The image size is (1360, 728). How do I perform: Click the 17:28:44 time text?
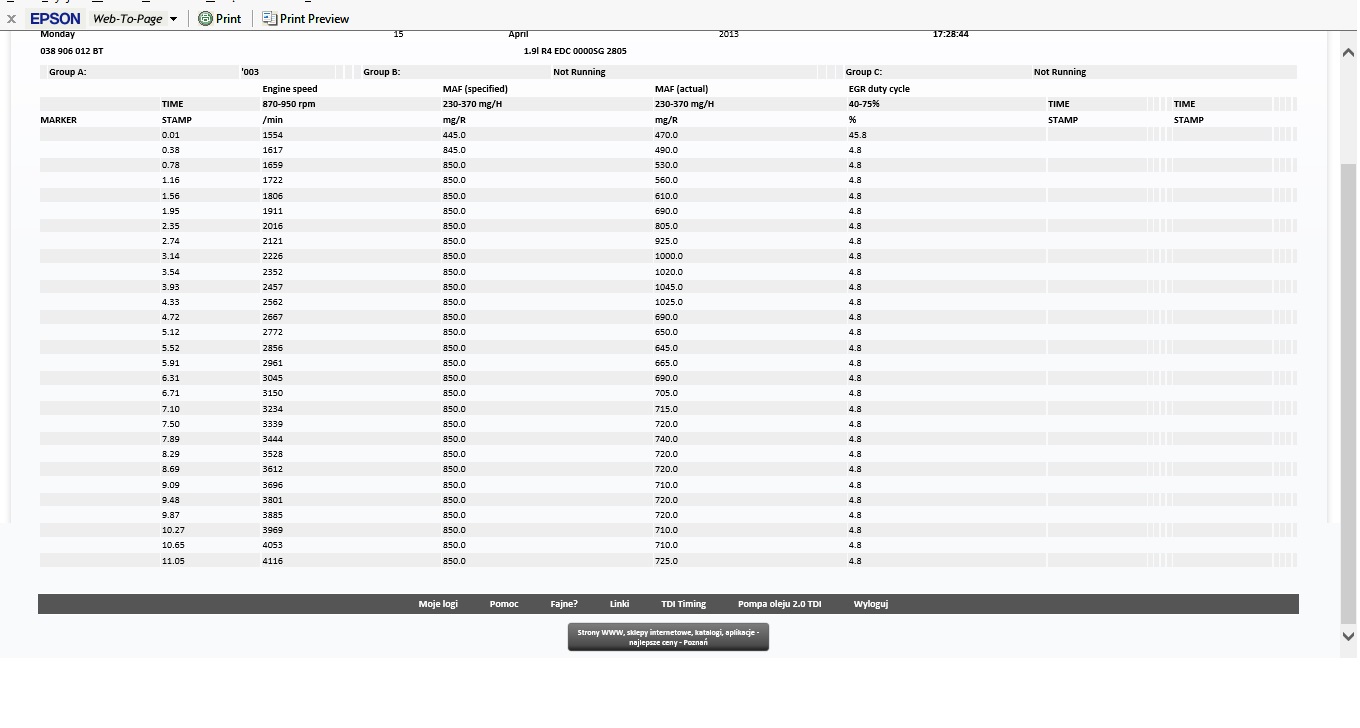pyautogui.click(x=950, y=34)
